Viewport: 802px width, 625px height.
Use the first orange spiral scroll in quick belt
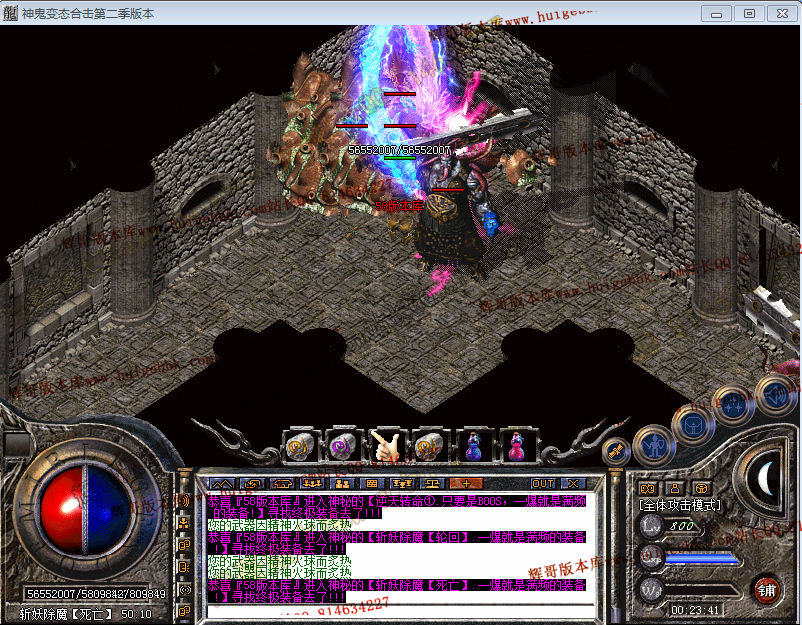[x=301, y=446]
